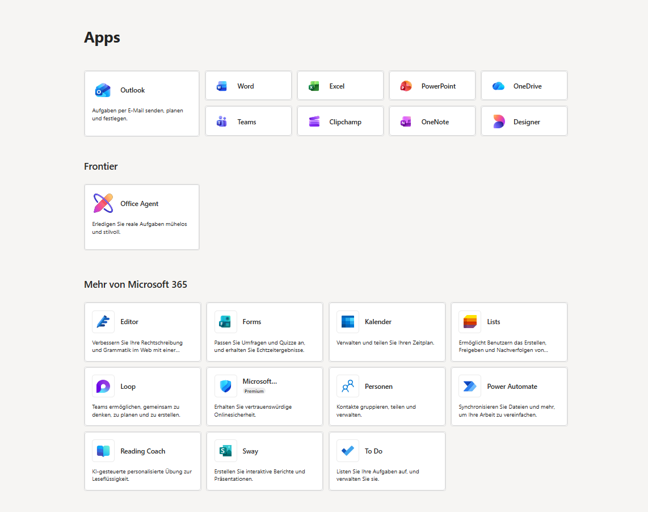Click the Editor title text
Viewport: 648px width, 512px height.
(x=129, y=321)
